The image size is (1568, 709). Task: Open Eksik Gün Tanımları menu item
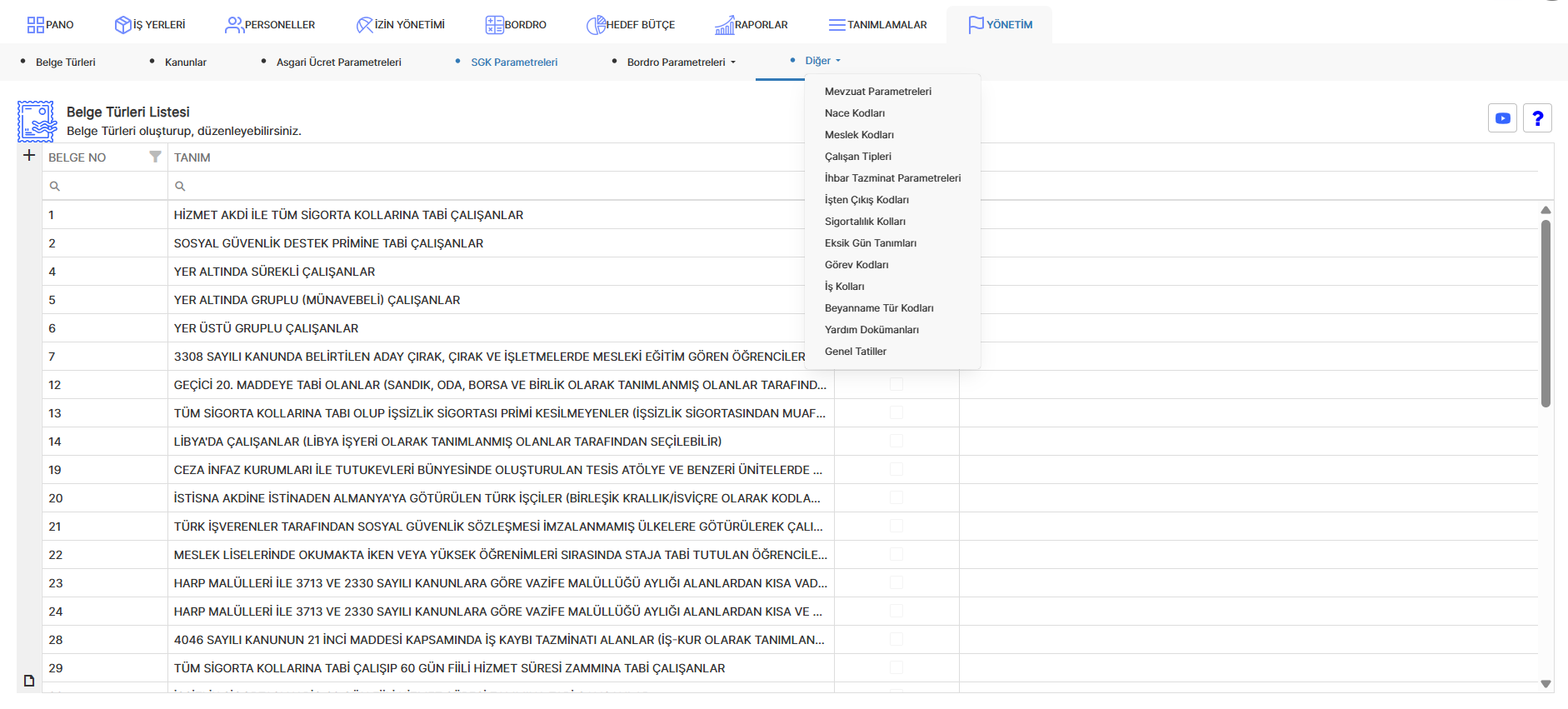tap(871, 243)
